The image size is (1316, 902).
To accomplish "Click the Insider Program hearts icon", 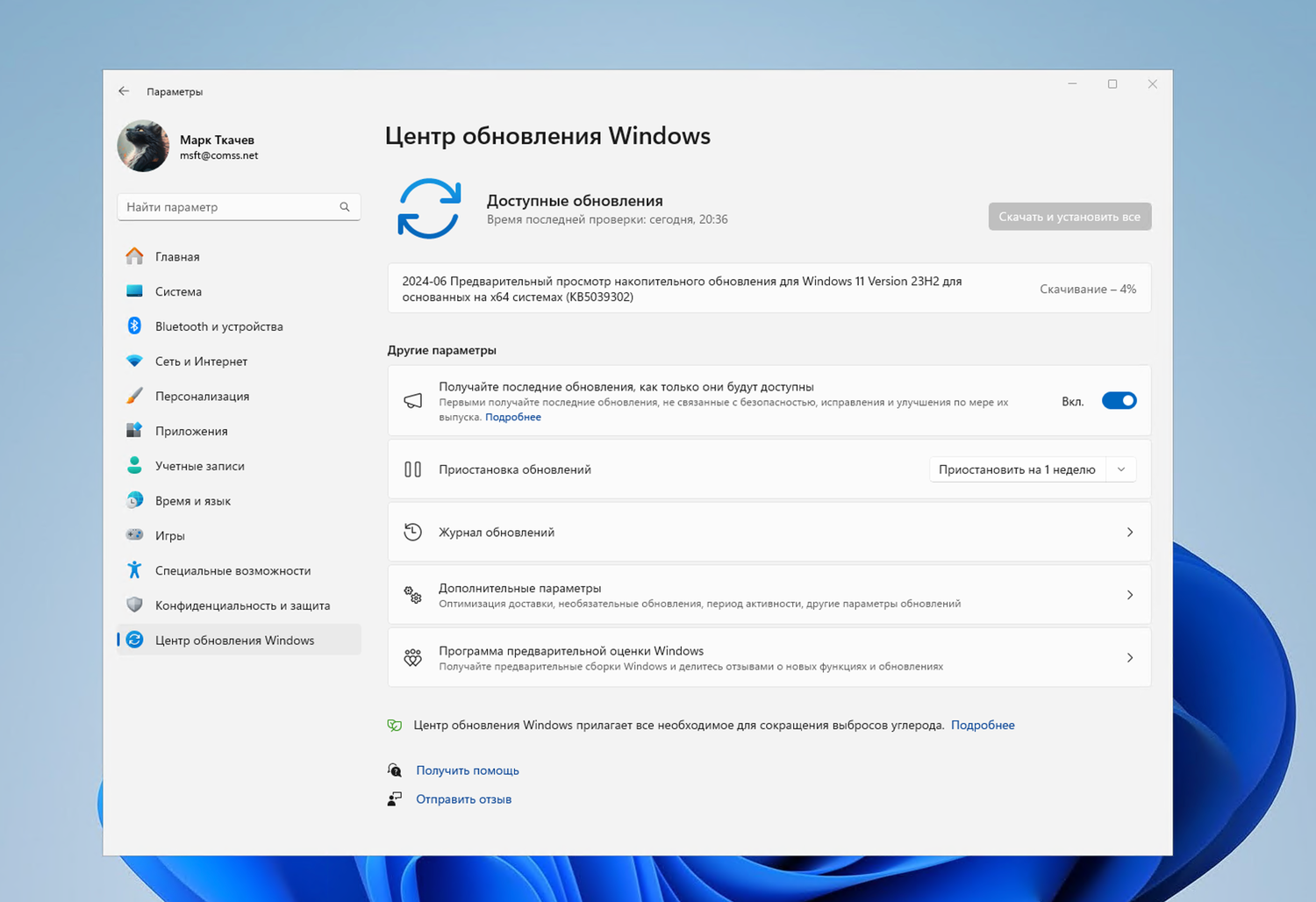I will 412,657.
